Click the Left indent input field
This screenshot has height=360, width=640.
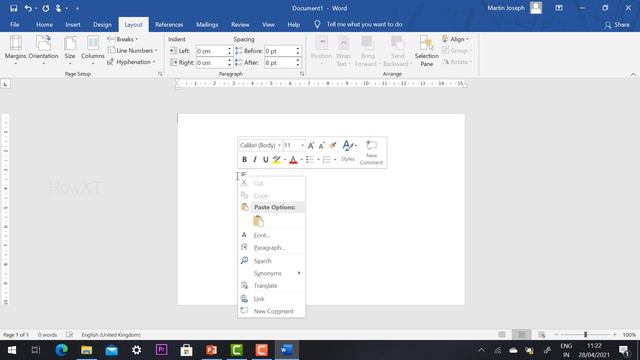point(211,51)
